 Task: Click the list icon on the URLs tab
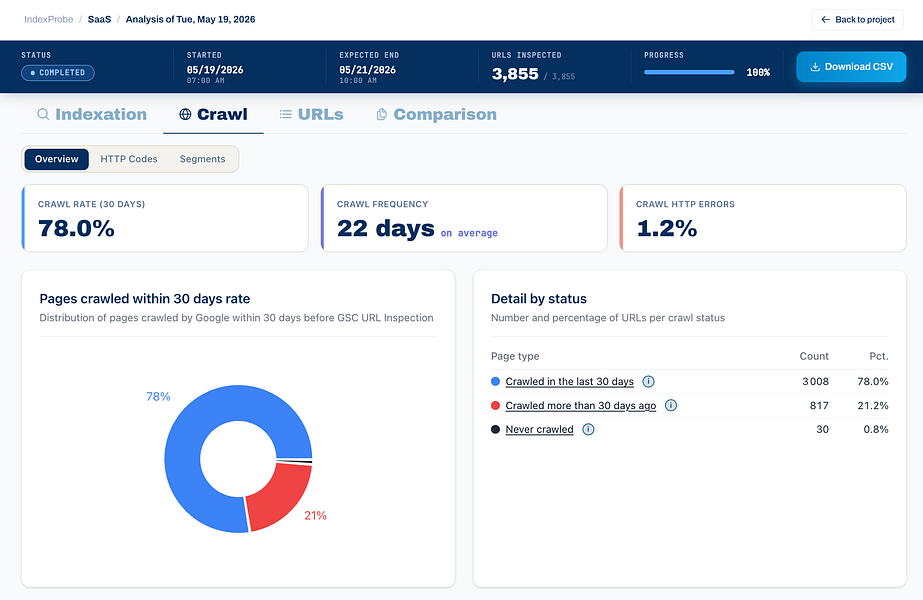tap(285, 114)
